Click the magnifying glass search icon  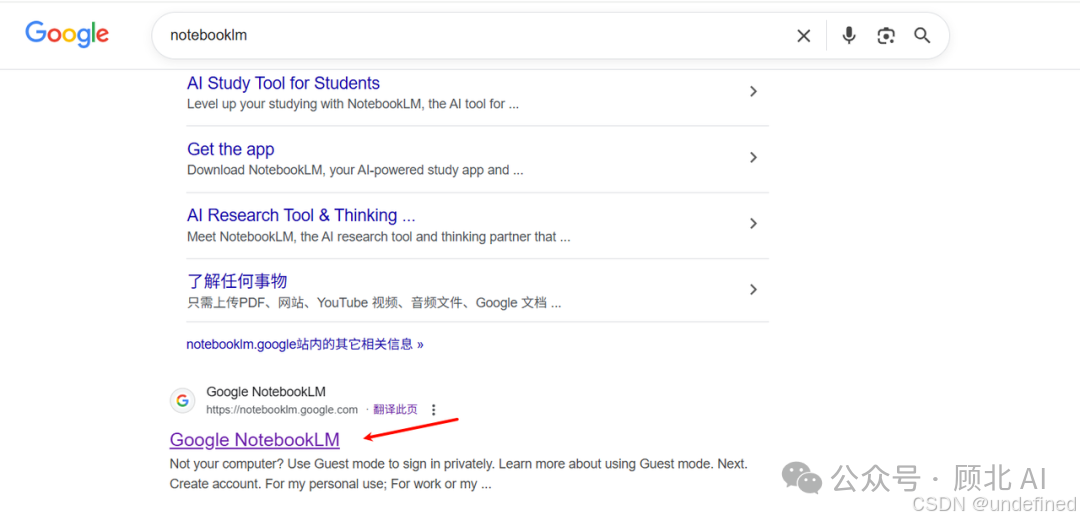click(x=922, y=36)
